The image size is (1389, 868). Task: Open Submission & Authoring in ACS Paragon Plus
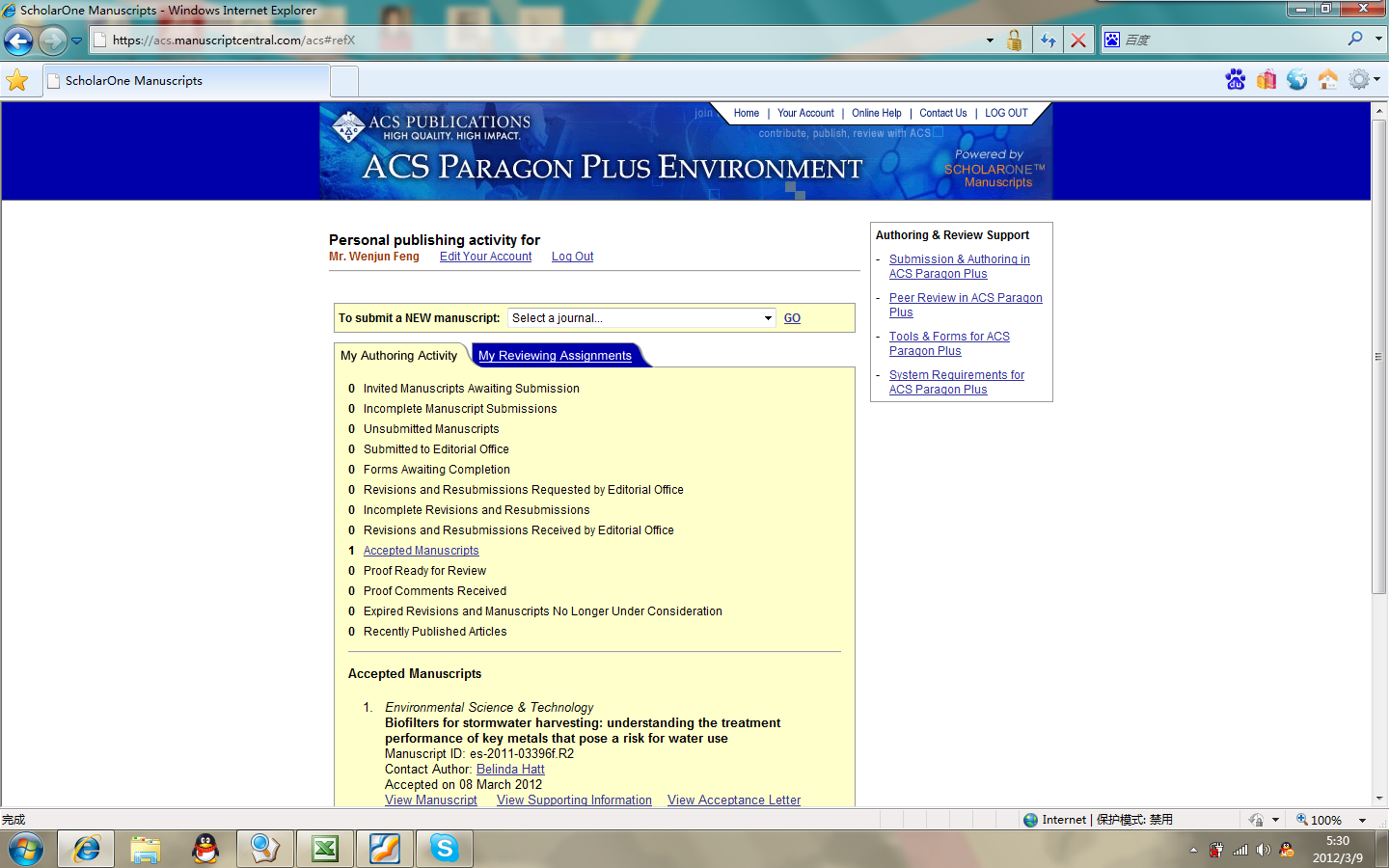click(x=960, y=266)
